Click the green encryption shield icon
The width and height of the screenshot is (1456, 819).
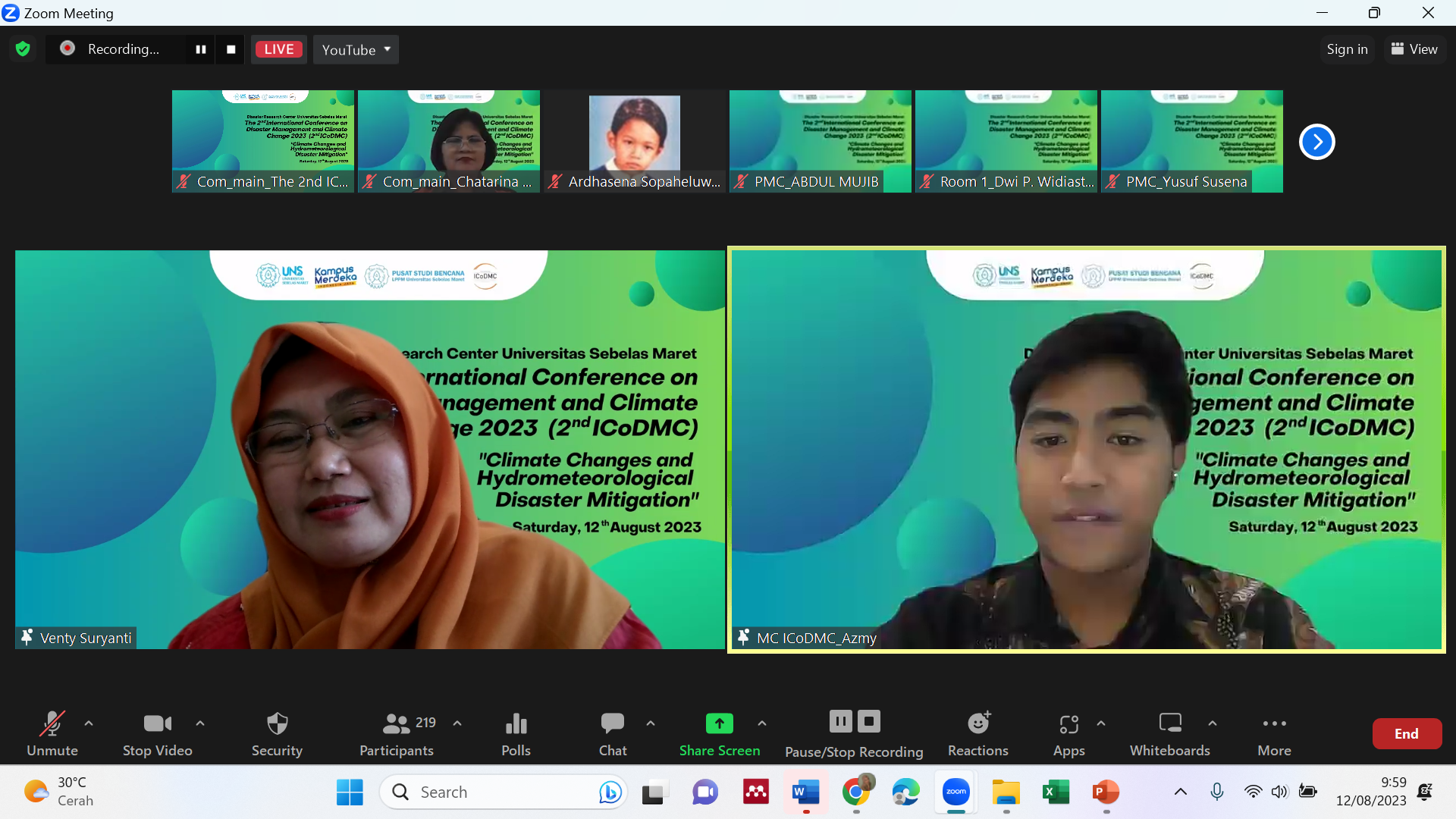point(23,49)
